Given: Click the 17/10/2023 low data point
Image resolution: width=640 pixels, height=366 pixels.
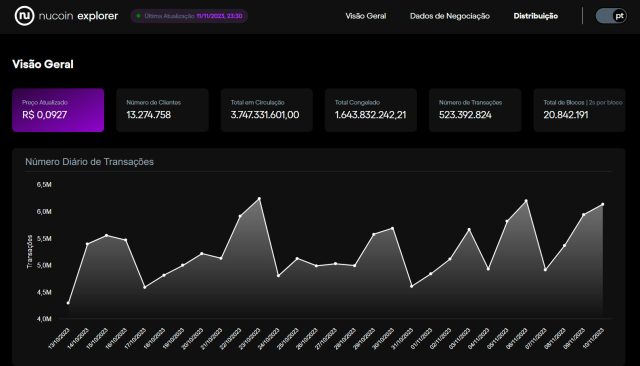Looking at the screenshot, I should click(x=144, y=288).
